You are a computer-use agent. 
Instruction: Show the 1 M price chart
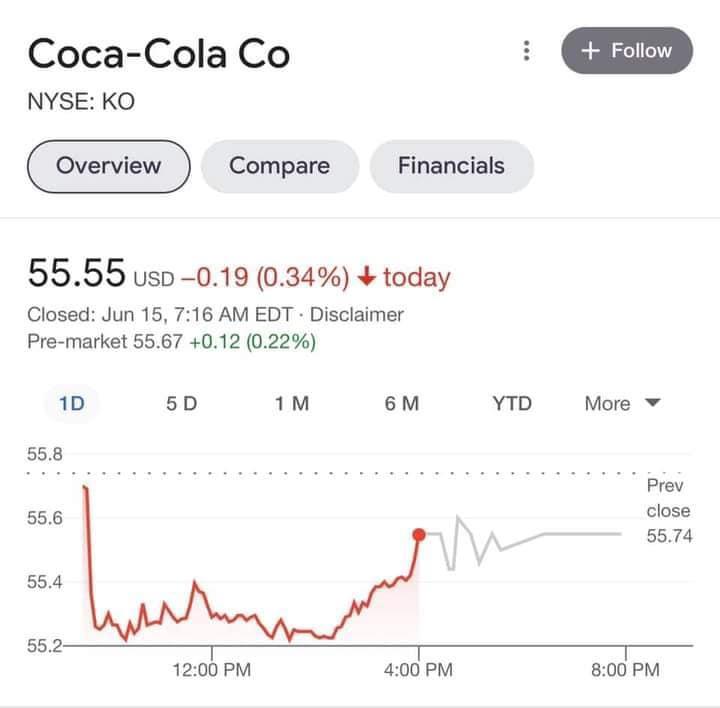click(291, 404)
